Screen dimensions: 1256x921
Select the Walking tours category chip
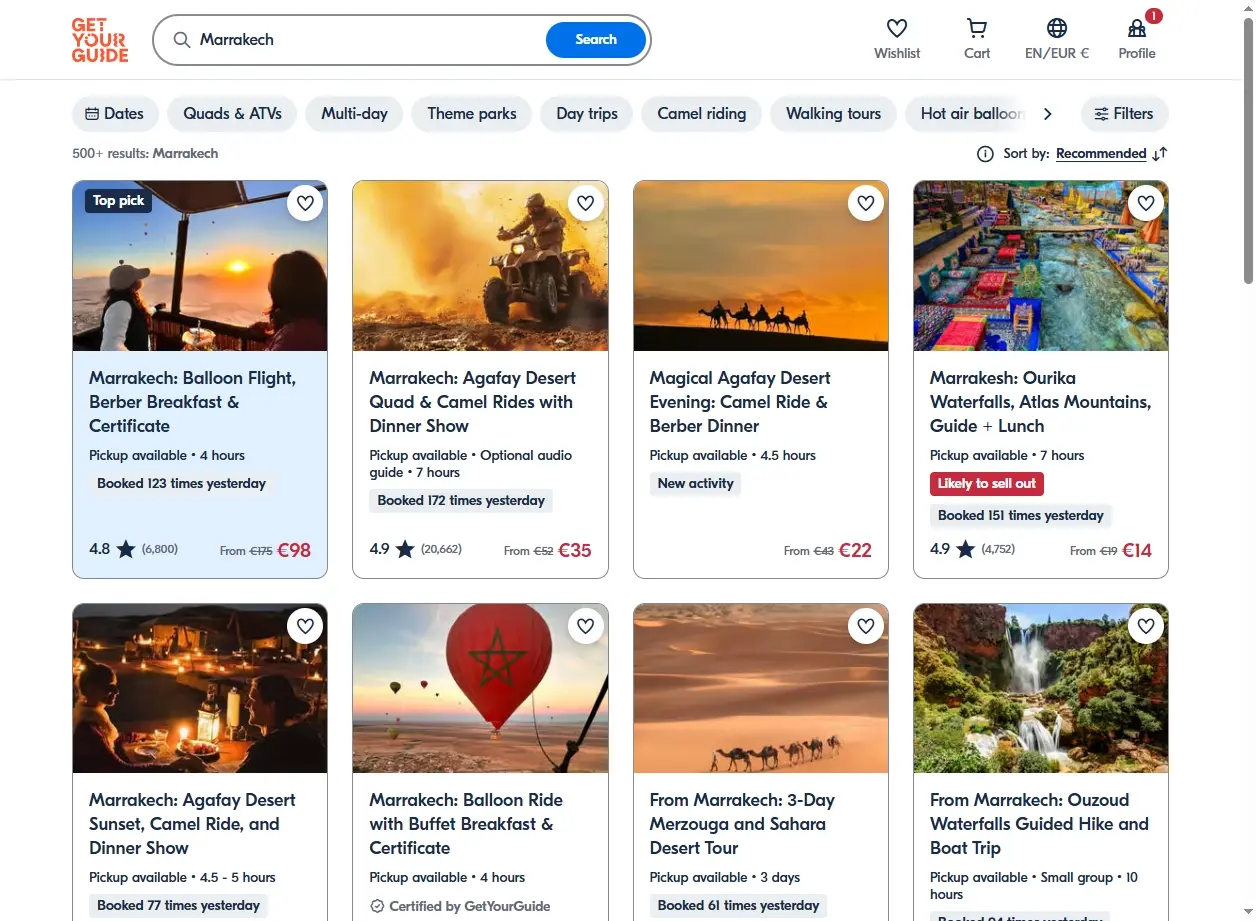pos(833,114)
